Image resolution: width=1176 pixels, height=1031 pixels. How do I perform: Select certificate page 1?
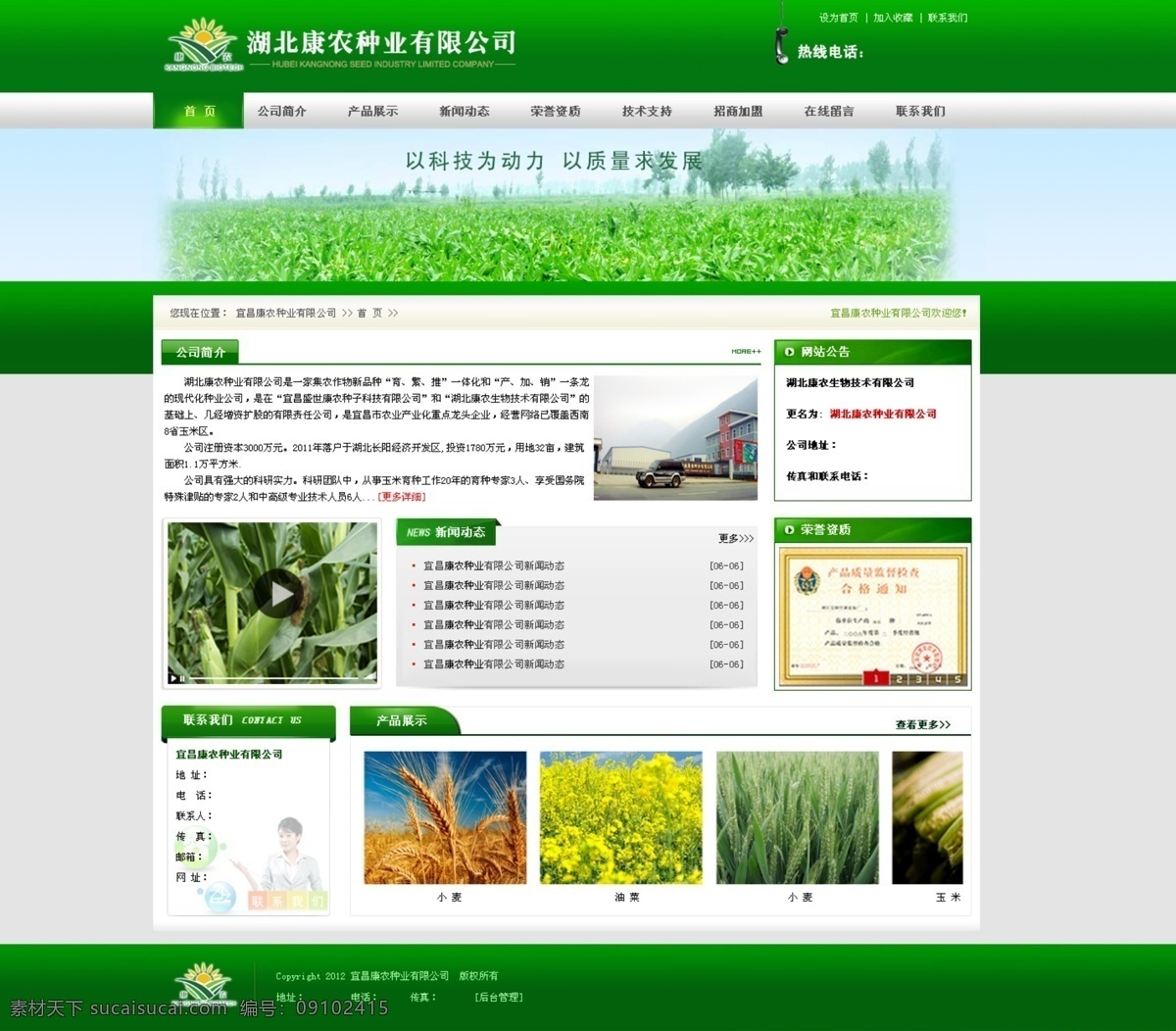pyautogui.click(x=876, y=678)
